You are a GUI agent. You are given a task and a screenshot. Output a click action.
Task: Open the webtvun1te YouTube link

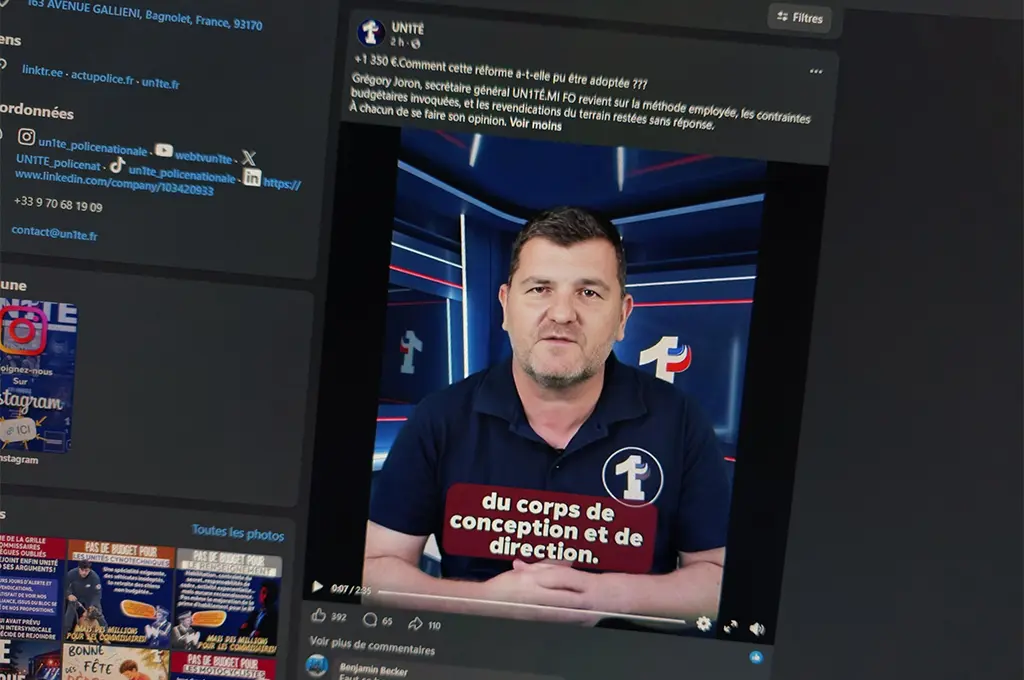[x=203, y=157]
